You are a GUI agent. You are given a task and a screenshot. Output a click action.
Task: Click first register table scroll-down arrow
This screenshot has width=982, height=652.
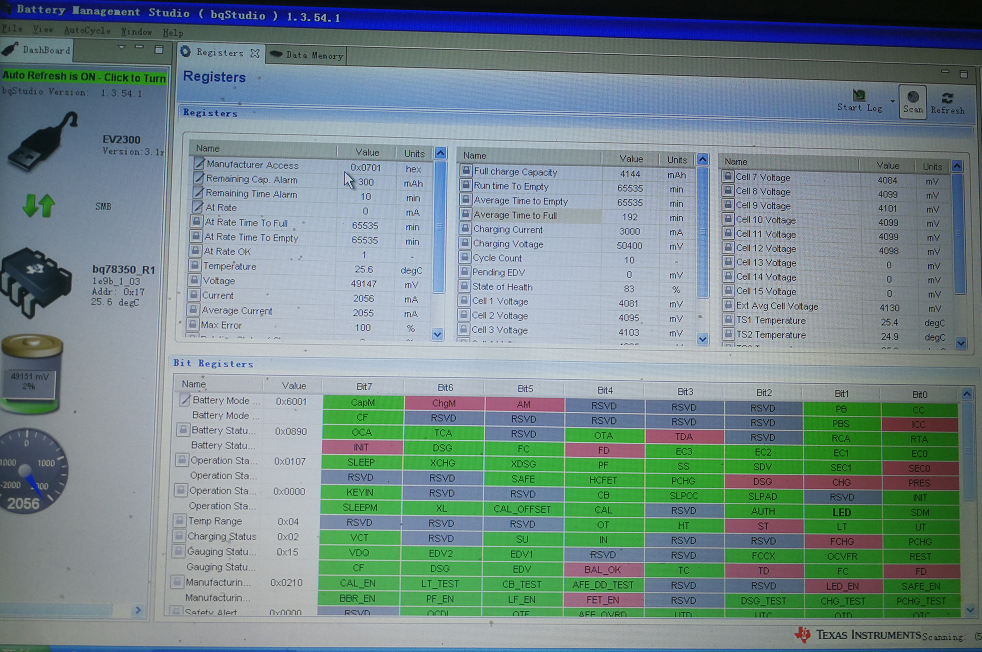click(438, 334)
